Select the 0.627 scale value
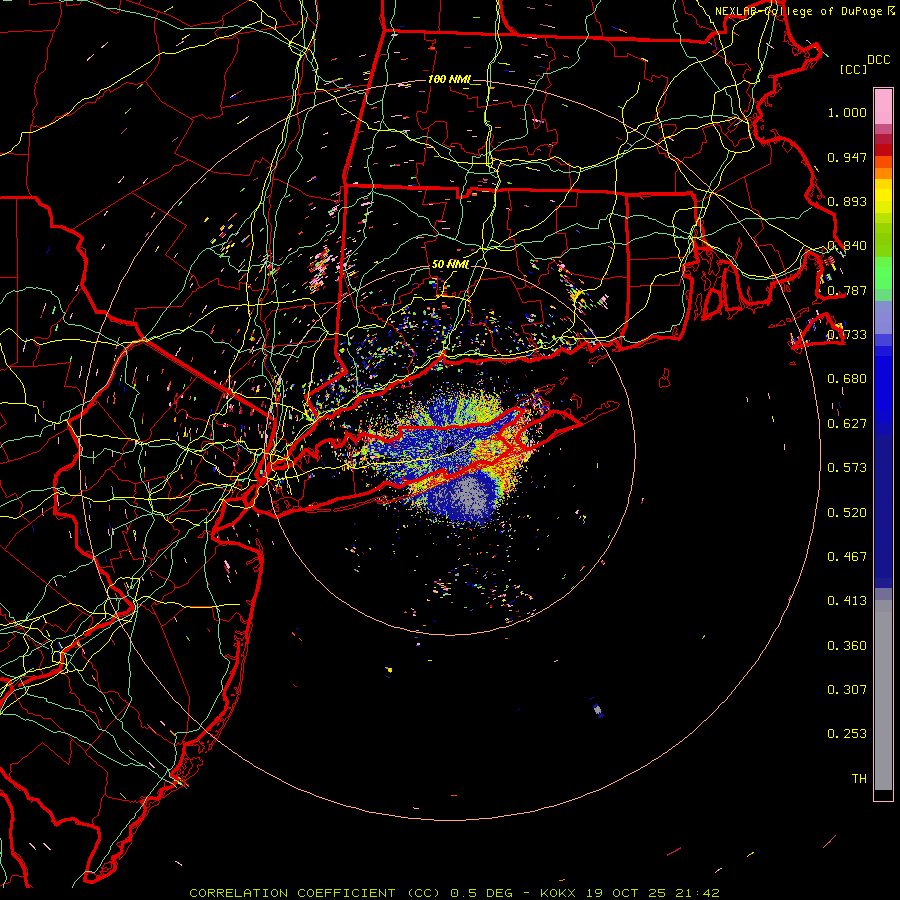This screenshot has height=900, width=900. 847,424
